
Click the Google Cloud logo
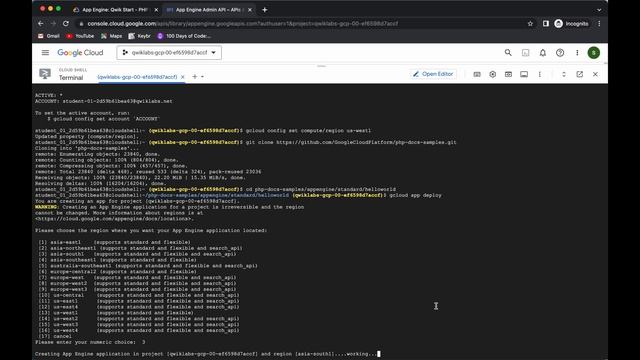click(80, 53)
